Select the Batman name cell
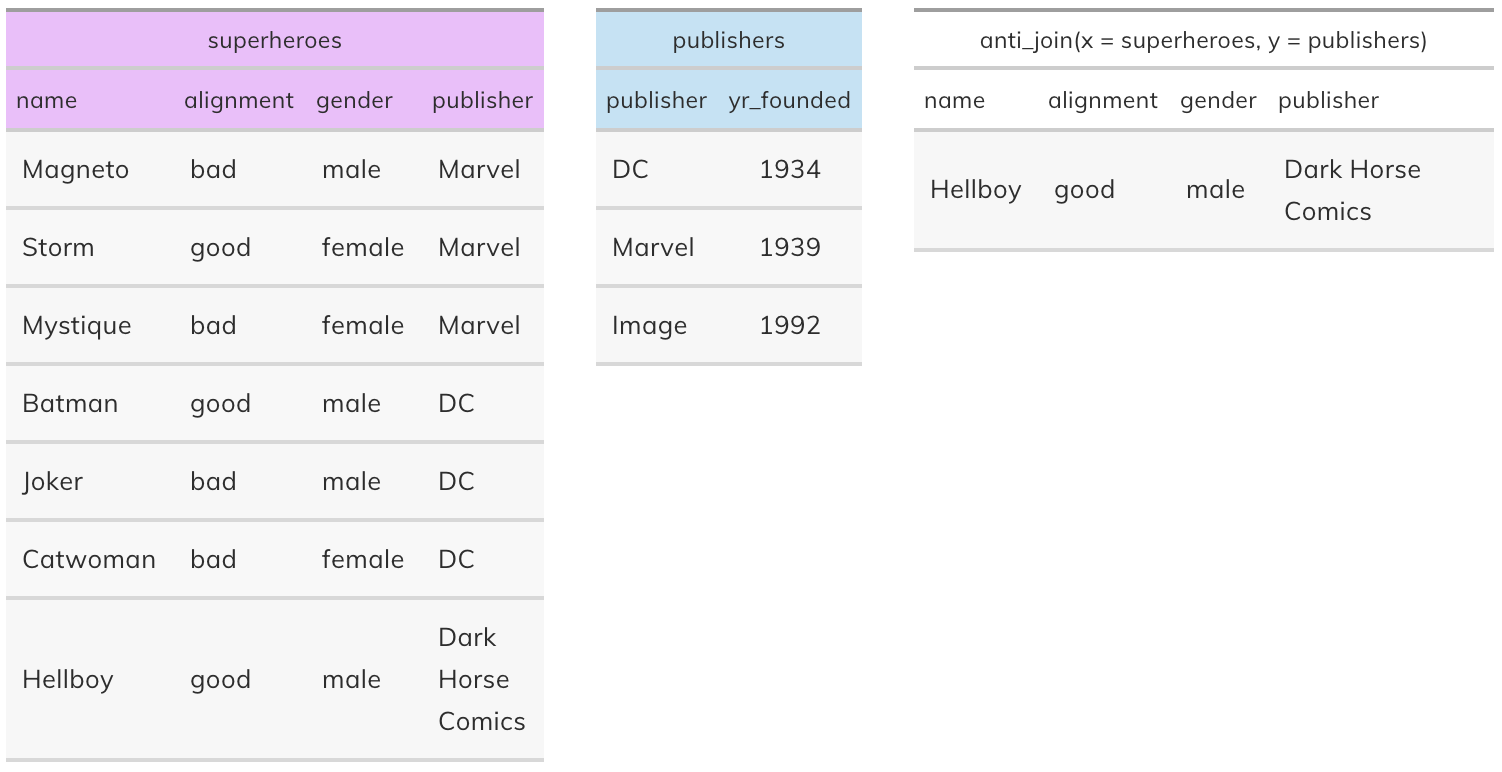1502x772 pixels. tap(70, 403)
